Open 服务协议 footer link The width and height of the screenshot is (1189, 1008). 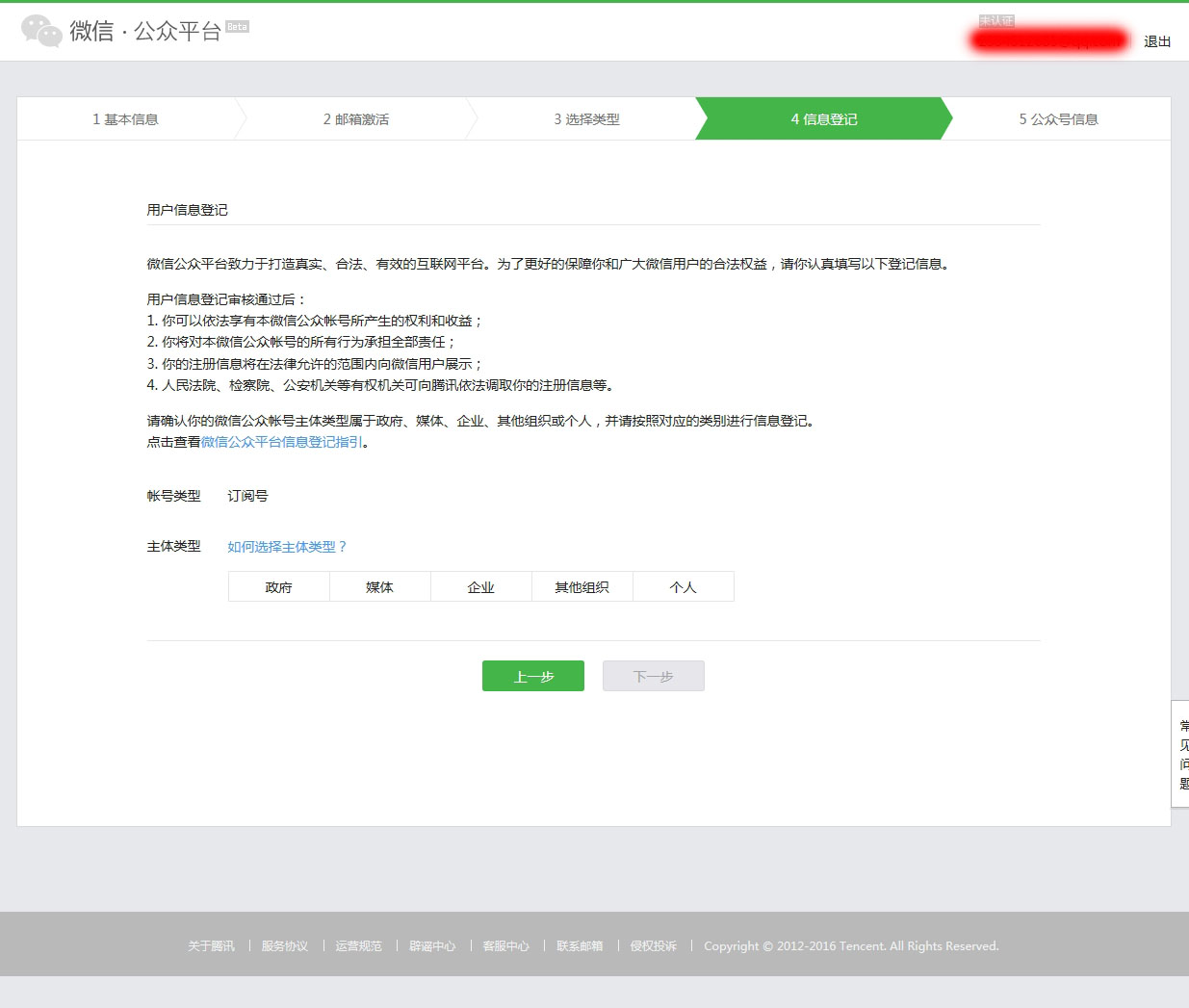pyautogui.click(x=285, y=946)
